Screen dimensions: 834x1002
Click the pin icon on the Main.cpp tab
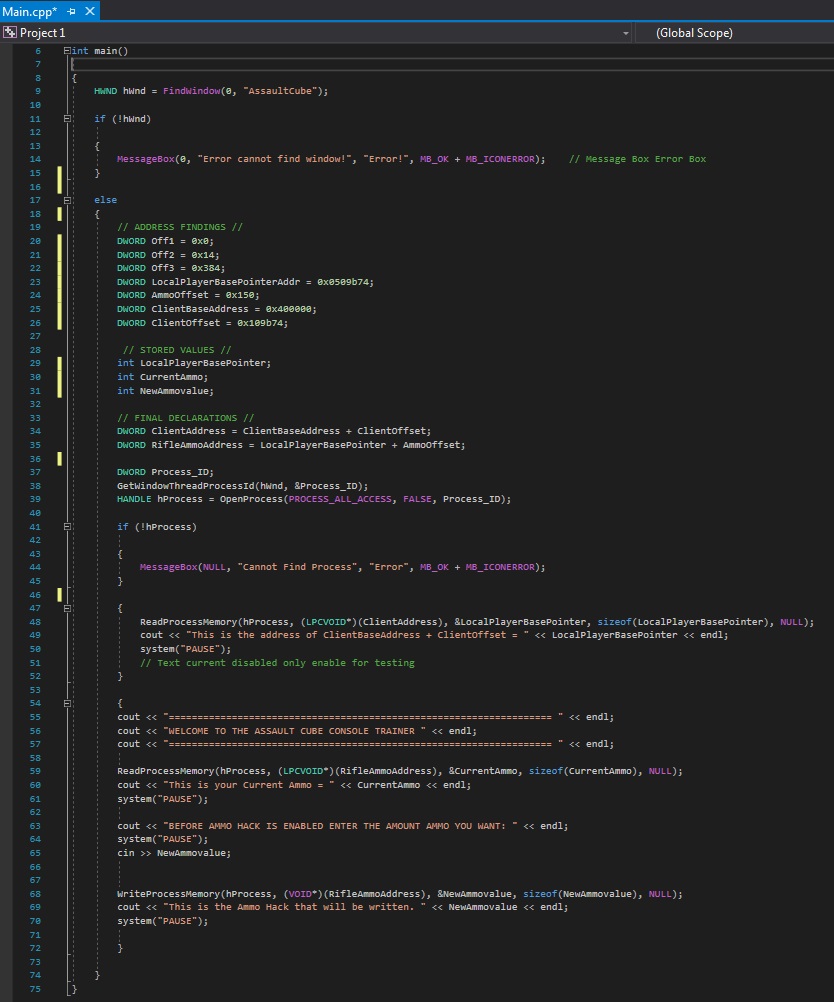coord(71,13)
